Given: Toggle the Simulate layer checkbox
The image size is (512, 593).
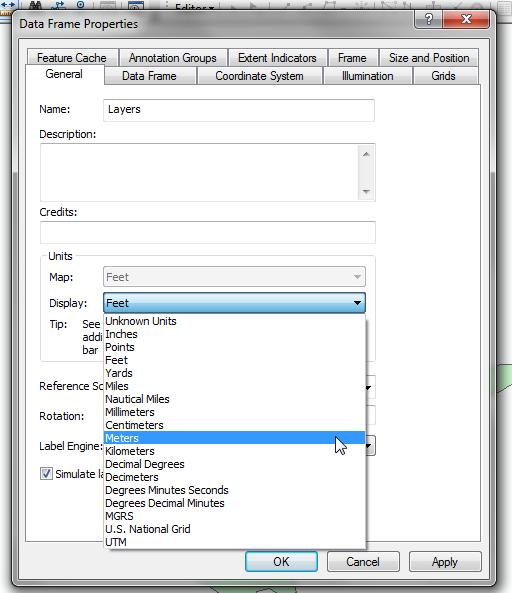Looking at the screenshot, I should click(x=46, y=473).
